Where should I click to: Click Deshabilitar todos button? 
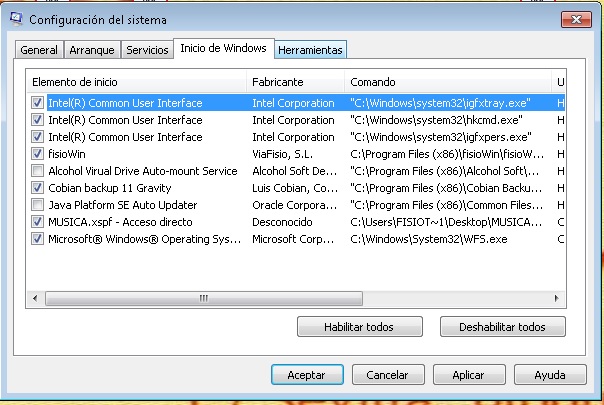[502, 327]
